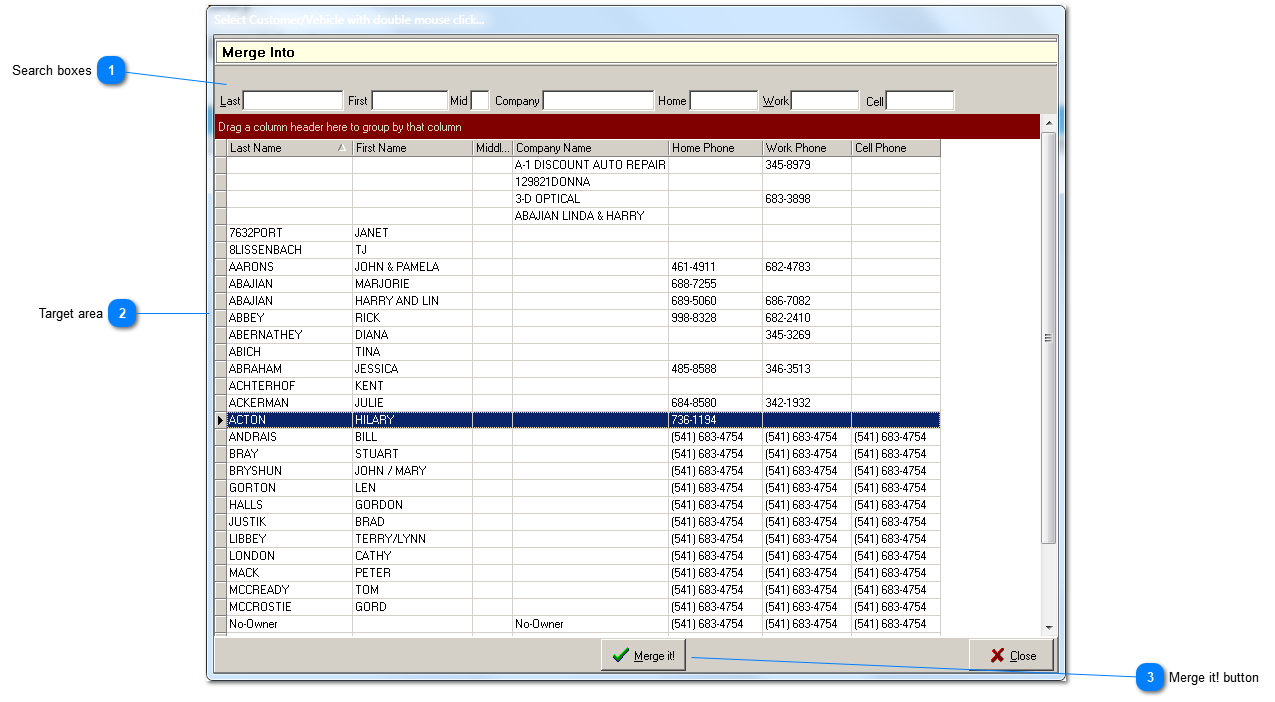Click the row indicator arrow beside ACTON
The width and height of the screenshot is (1275, 702).
220,419
